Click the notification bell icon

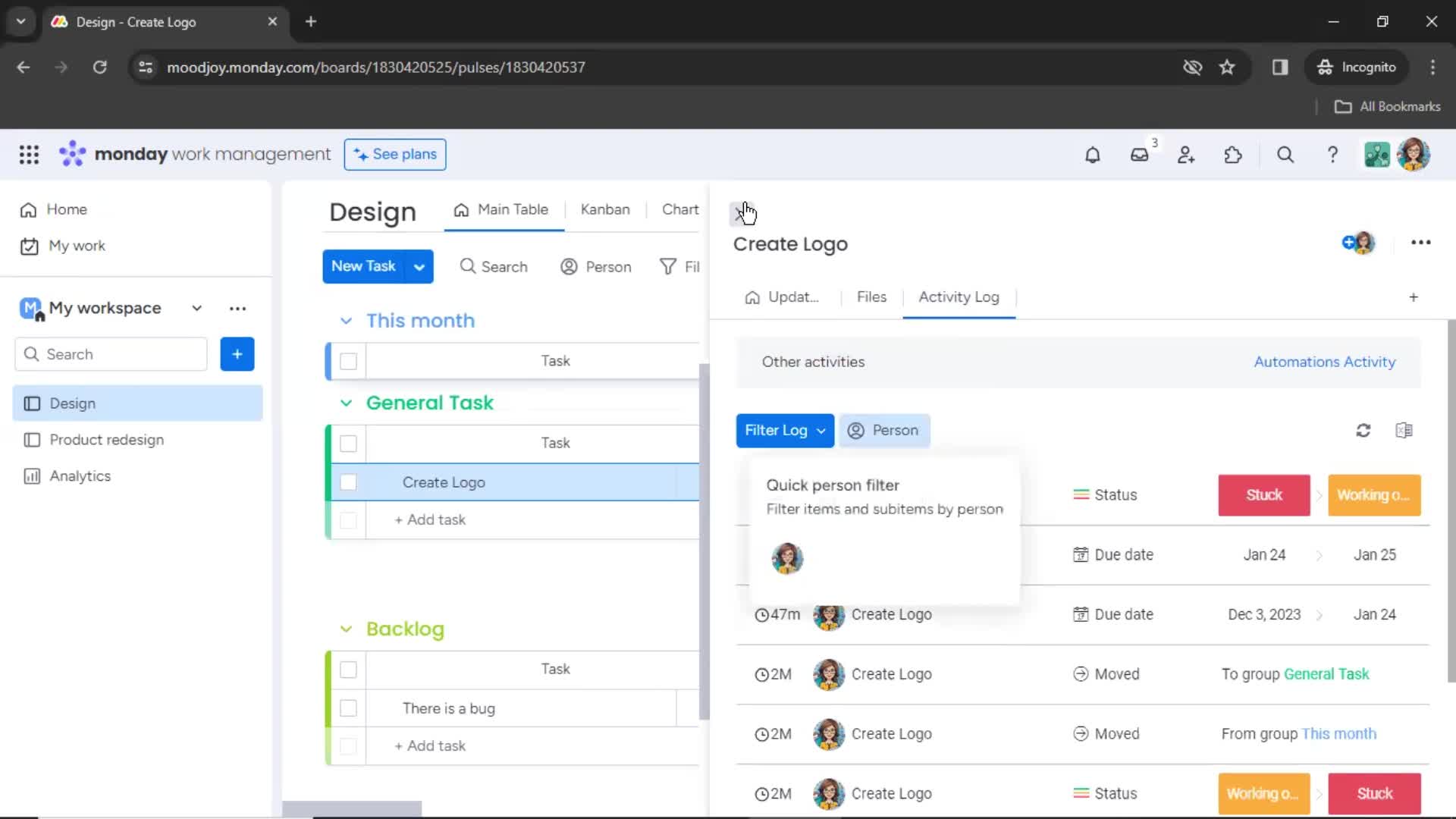[x=1092, y=154]
